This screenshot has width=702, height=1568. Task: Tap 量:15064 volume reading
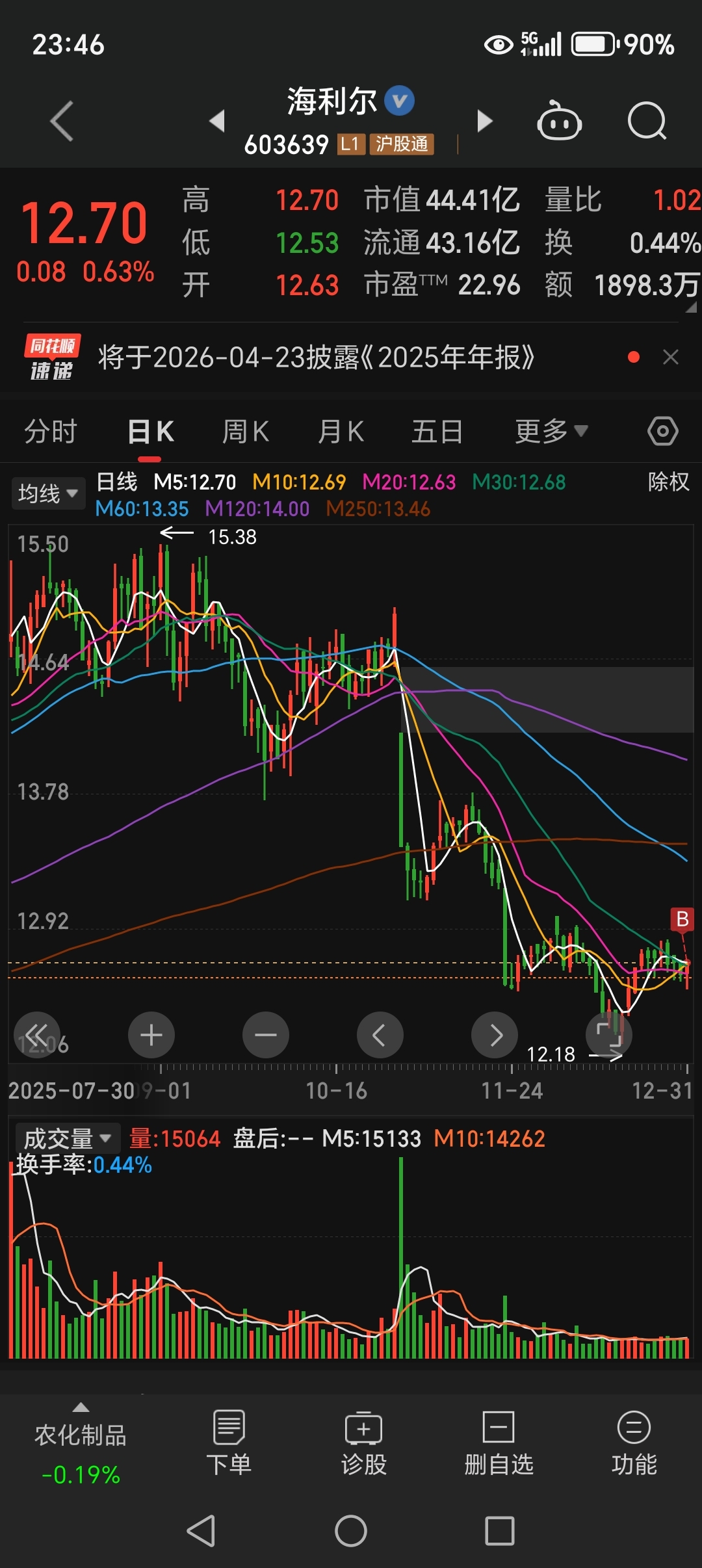[175, 1139]
